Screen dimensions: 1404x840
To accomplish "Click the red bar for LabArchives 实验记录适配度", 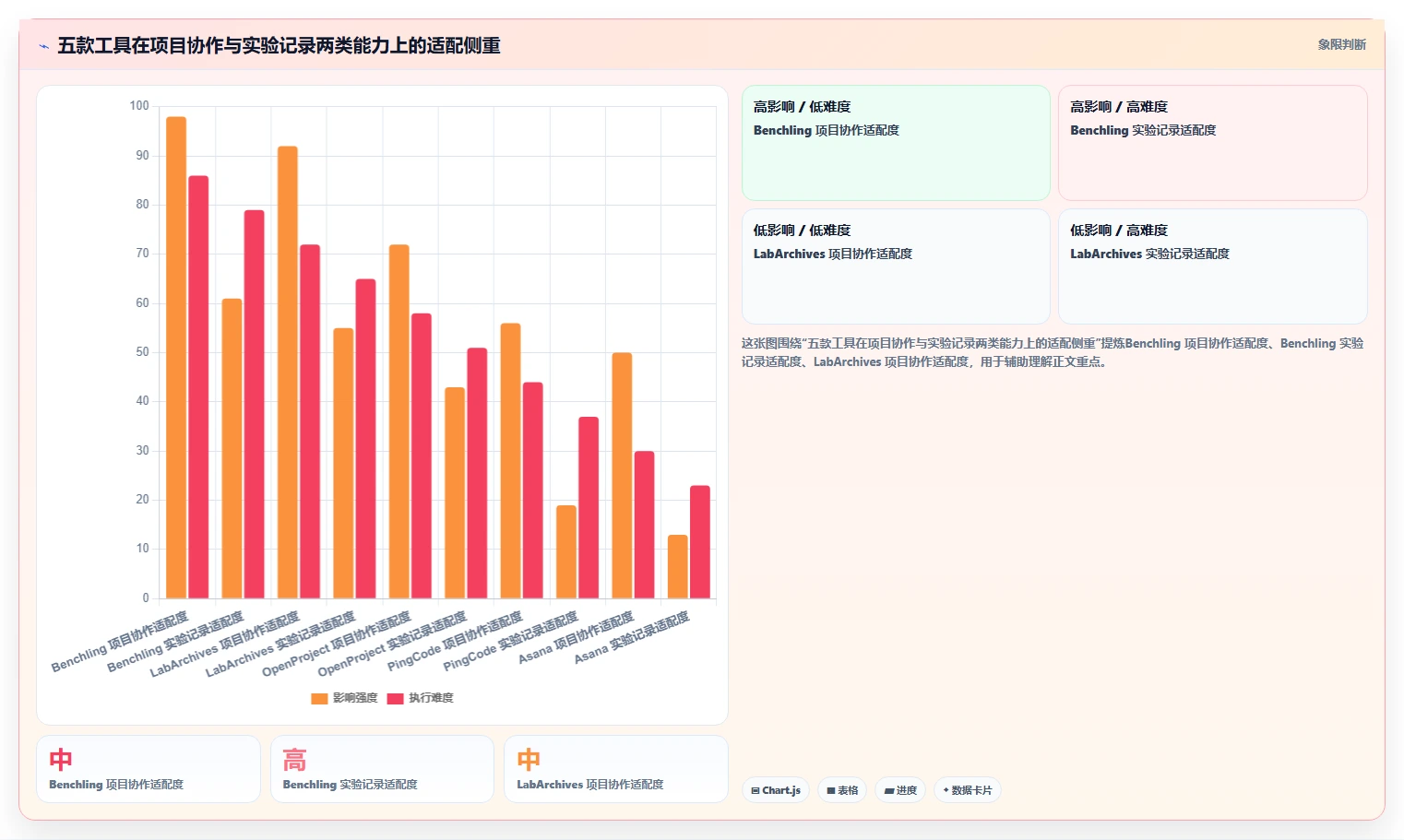I will click(x=365, y=439).
